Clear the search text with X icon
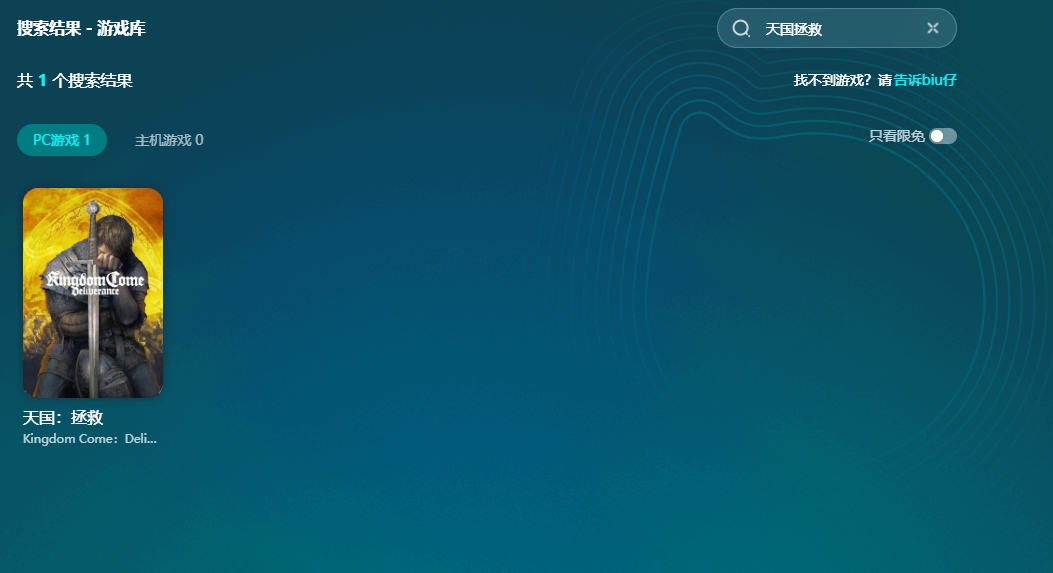The width and height of the screenshot is (1053, 573). [933, 28]
